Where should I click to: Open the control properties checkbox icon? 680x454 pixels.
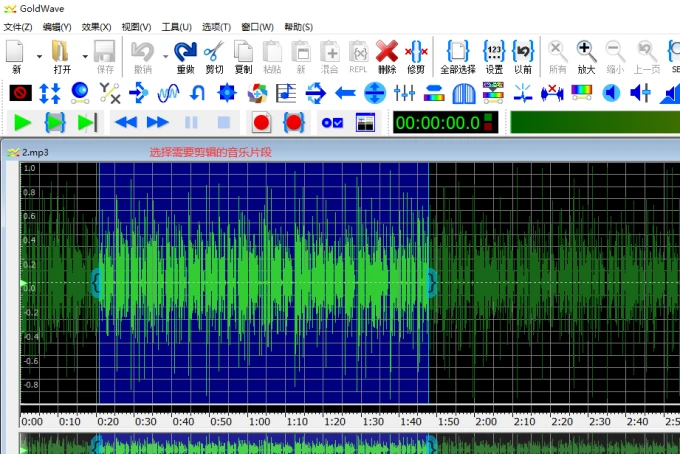click(x=332, y=123)
